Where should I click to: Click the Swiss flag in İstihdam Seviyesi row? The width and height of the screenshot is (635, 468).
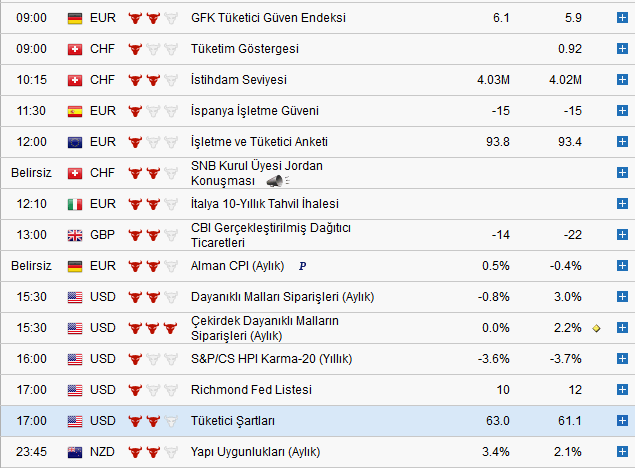coord(74,80)
